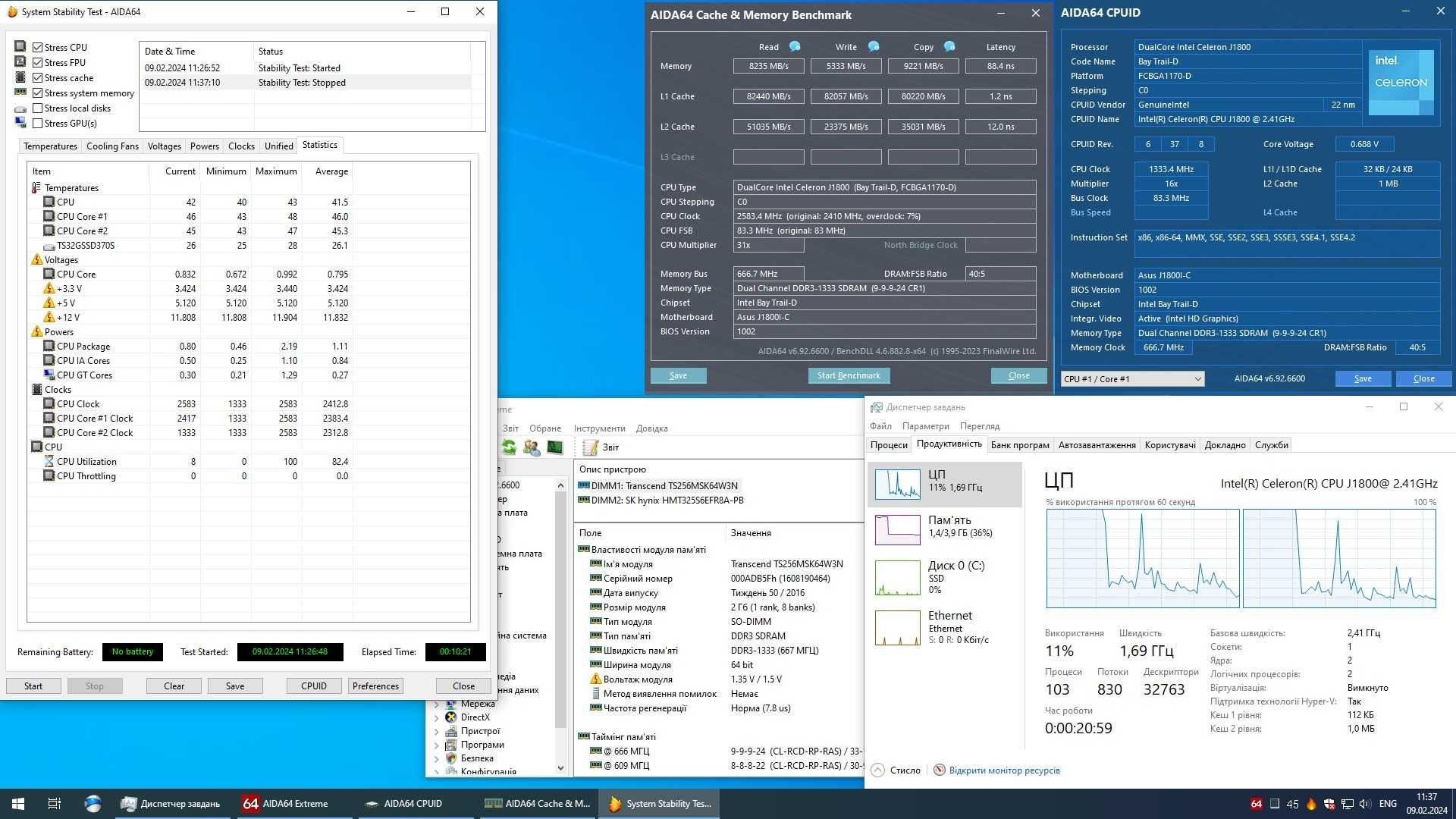The height and width of the screenshot is (819, 1456).
Task: Click the Відкрити монітор ресурсів icon in Task Manager
Action: [x=940, y=770]
